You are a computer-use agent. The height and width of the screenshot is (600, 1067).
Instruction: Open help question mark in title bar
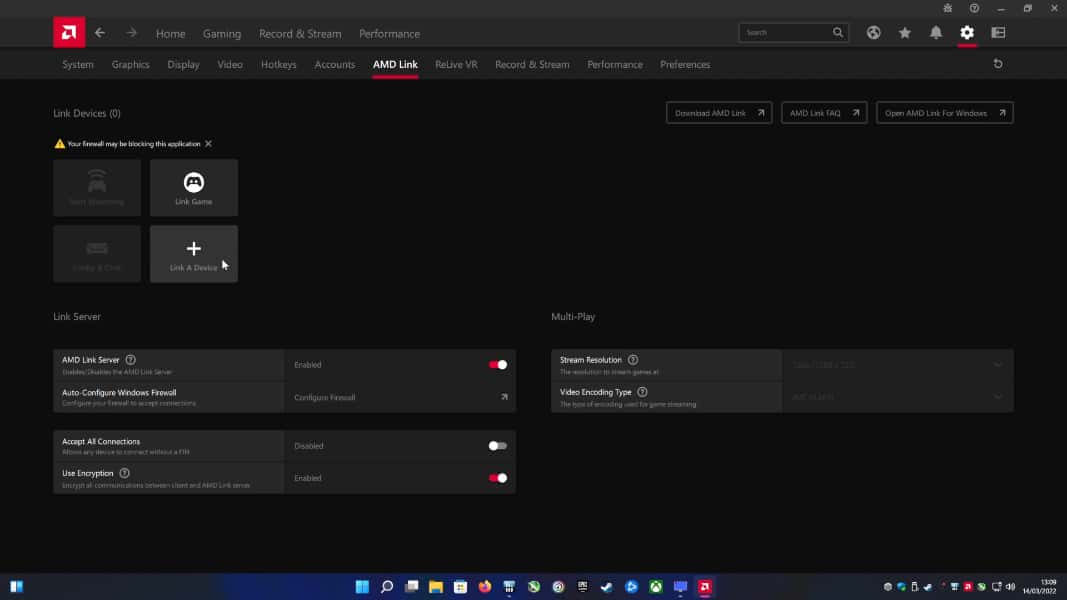[974, 8]
